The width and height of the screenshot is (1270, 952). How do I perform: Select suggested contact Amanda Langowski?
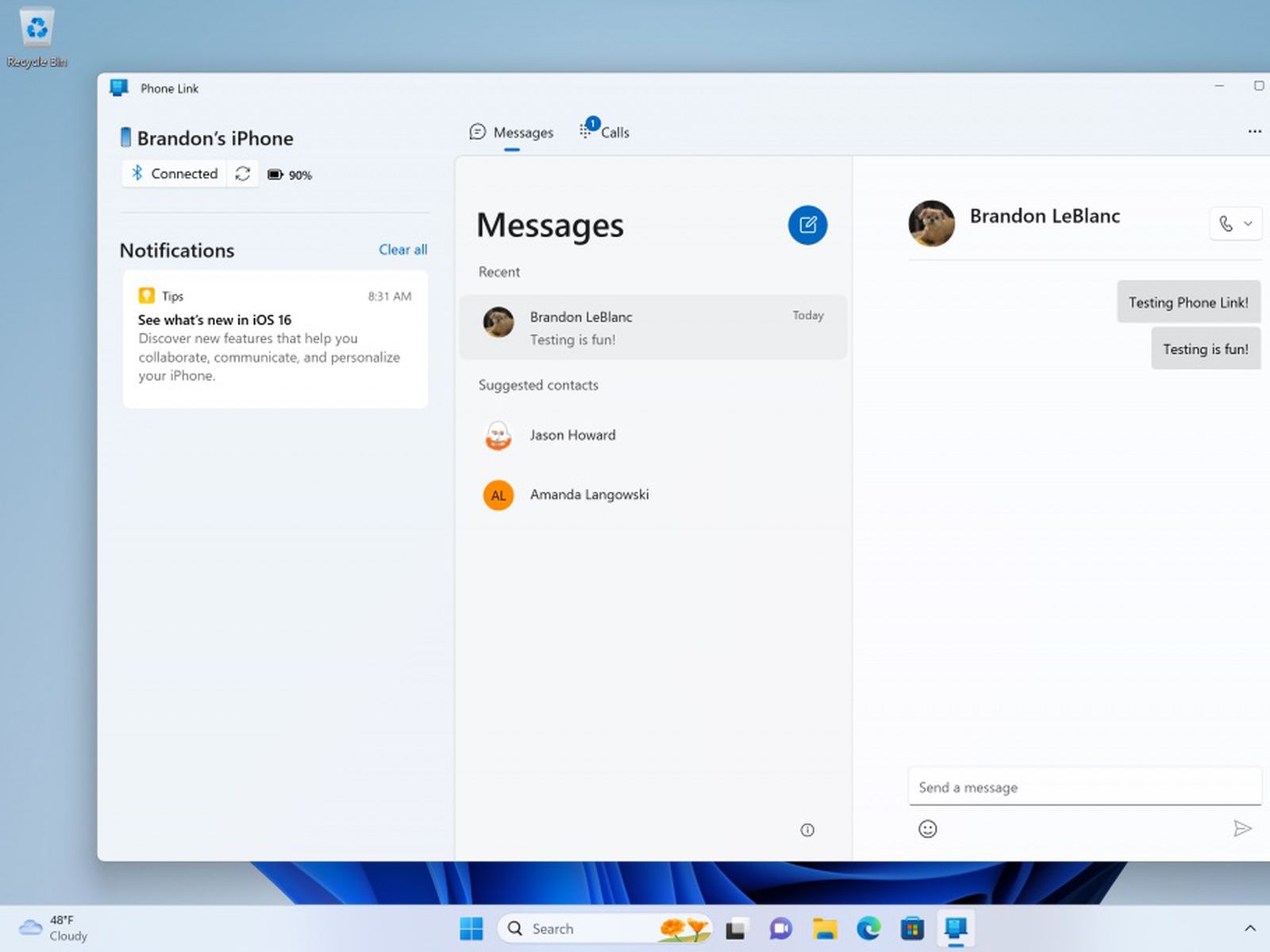pos(653,495)
